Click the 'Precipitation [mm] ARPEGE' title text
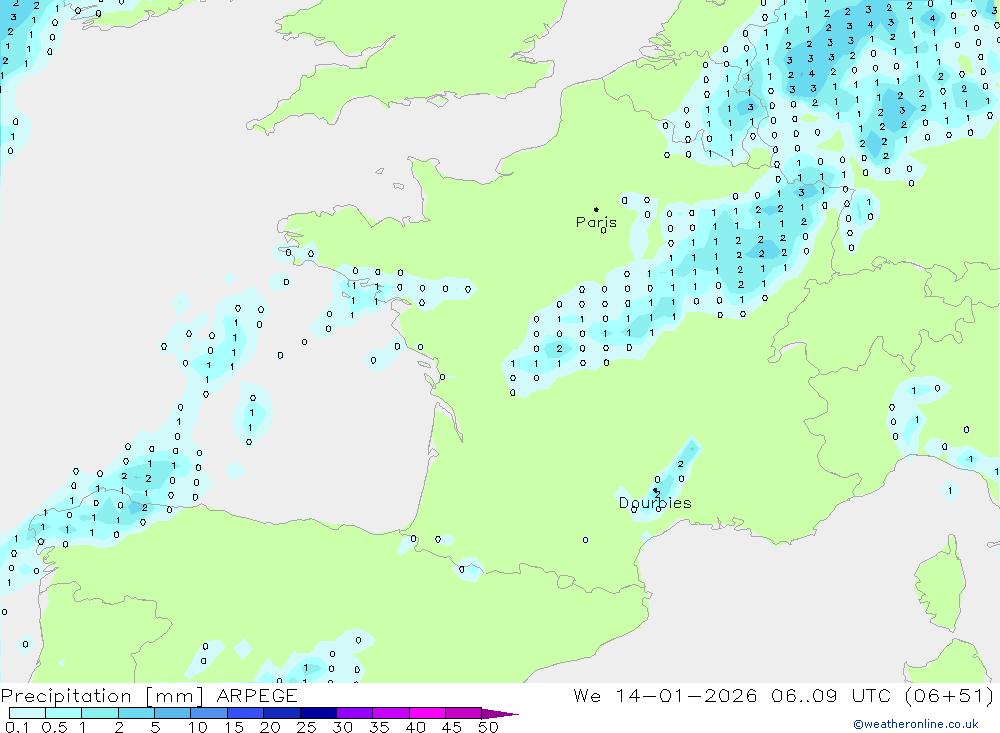 149,695
